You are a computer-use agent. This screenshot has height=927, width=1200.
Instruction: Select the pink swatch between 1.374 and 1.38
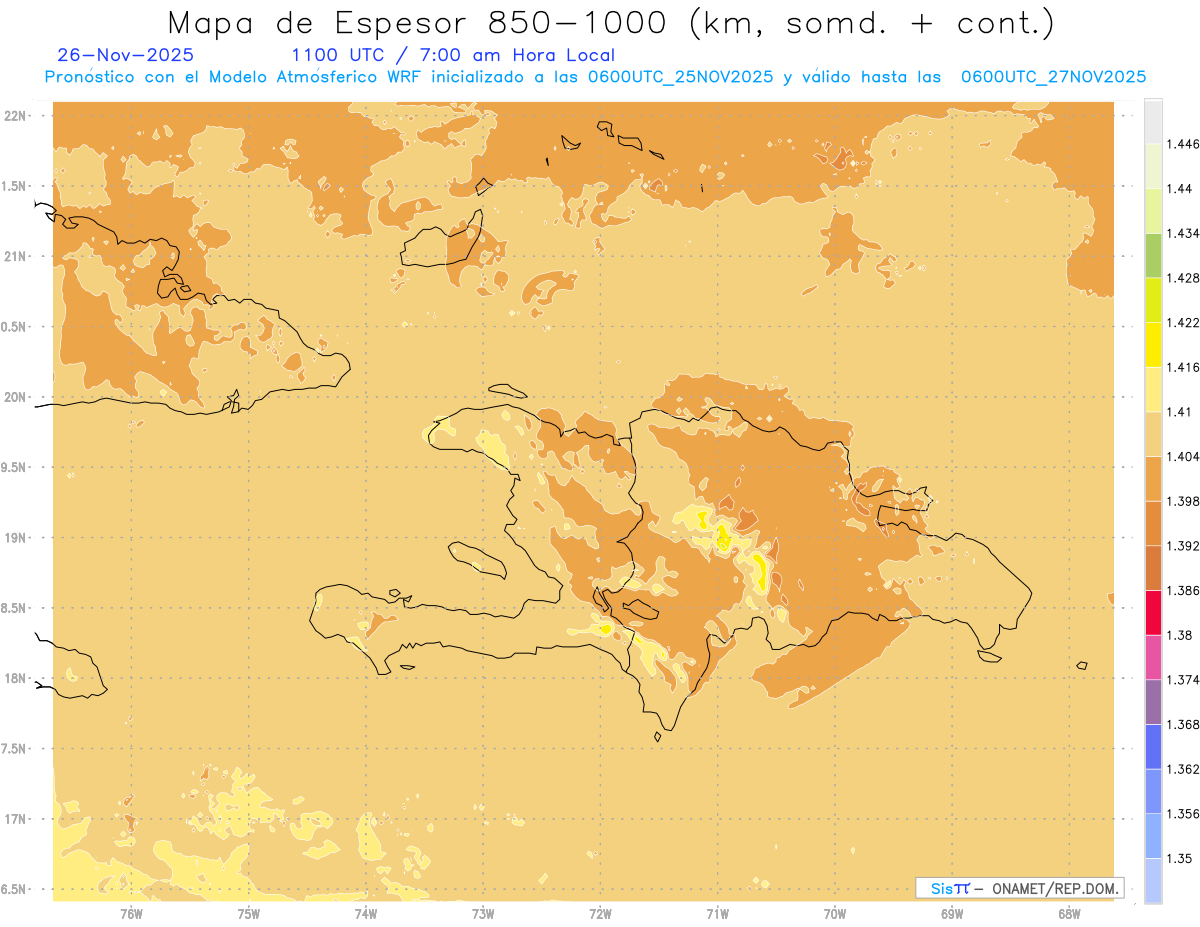[1153, 657]
